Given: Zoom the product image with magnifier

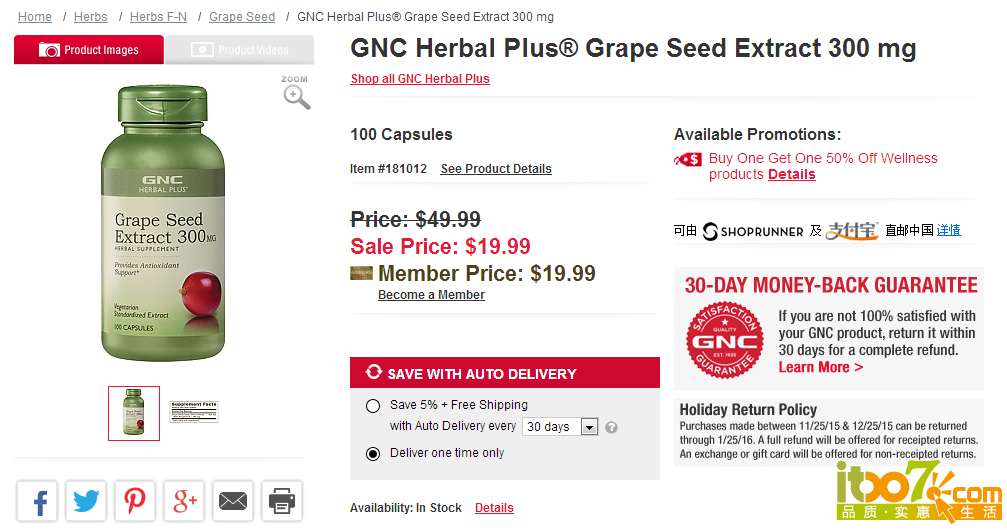Looking at the screenshot, I should click(x=296, y=93).
